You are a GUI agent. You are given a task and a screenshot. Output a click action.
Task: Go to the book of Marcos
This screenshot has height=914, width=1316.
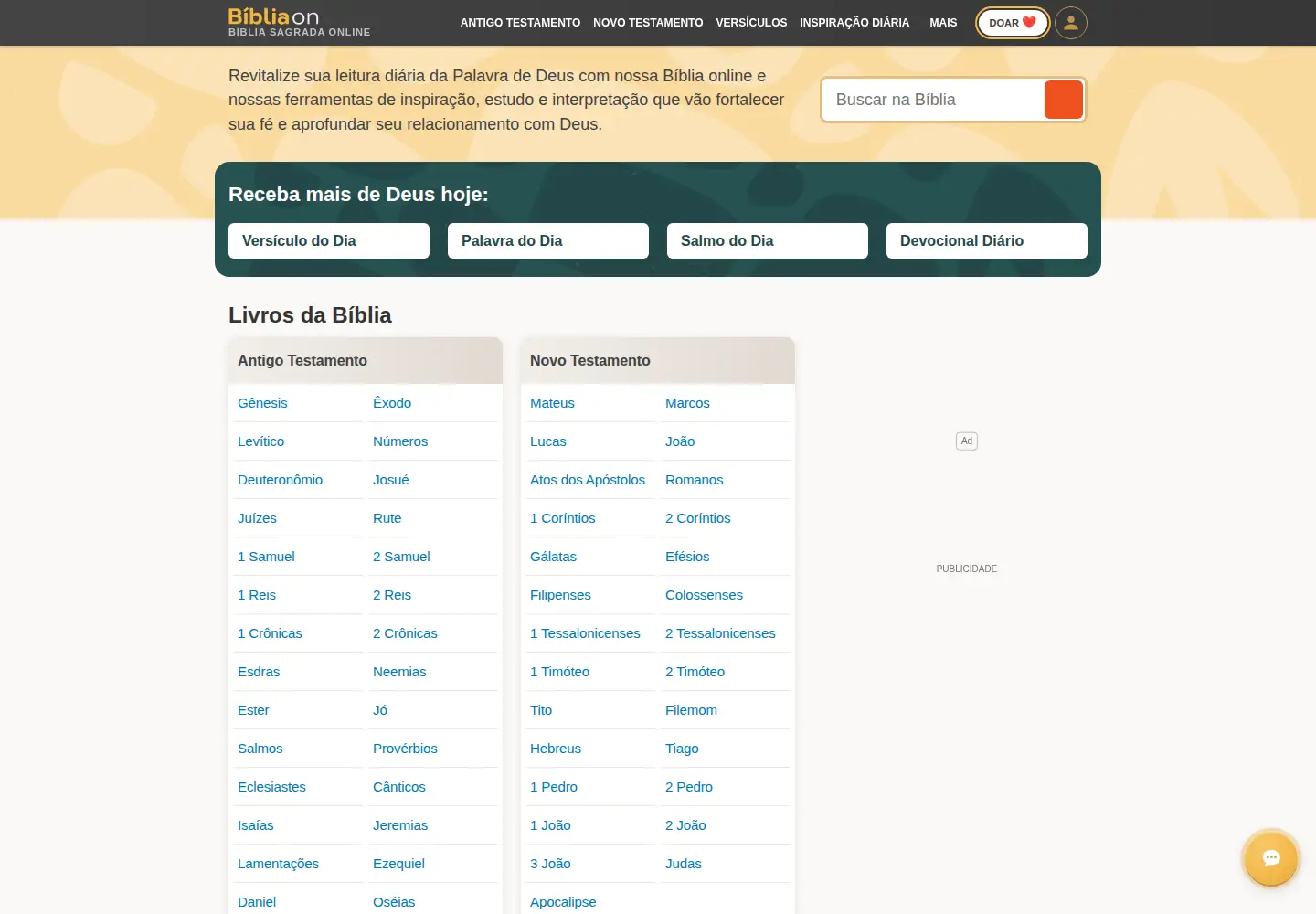coord(687,403)
